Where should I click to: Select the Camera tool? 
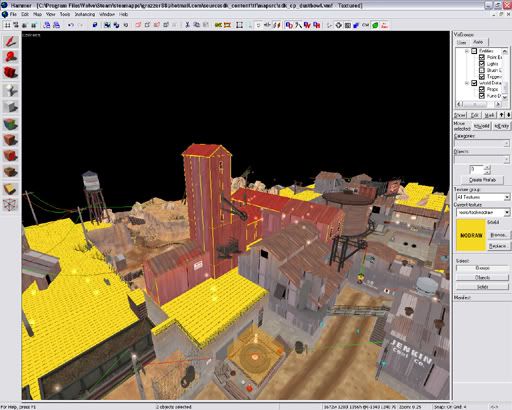coord(10,72)
